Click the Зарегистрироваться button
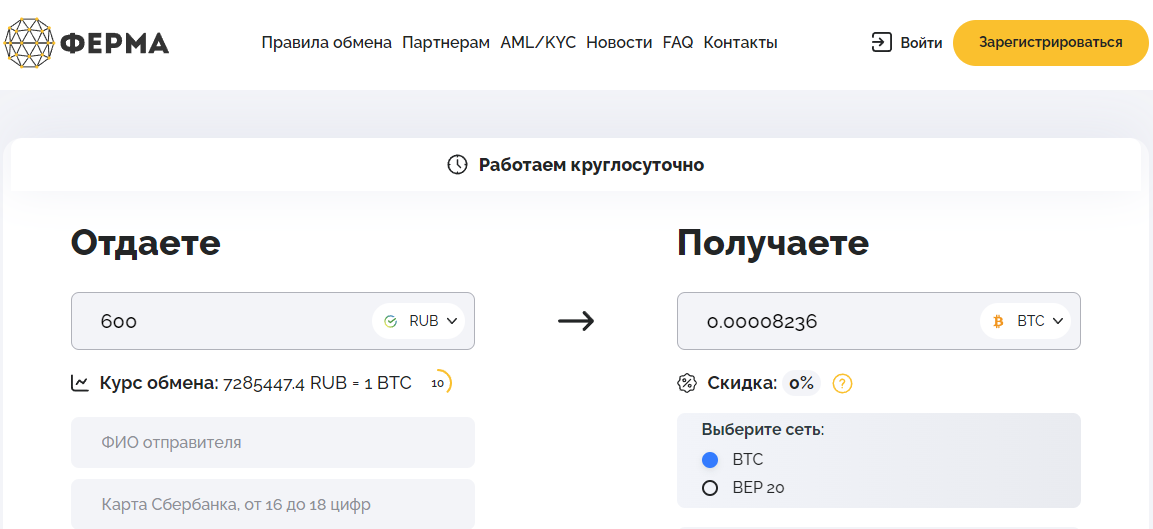This screenshot has height=529, width=1153. (1051, 43)
